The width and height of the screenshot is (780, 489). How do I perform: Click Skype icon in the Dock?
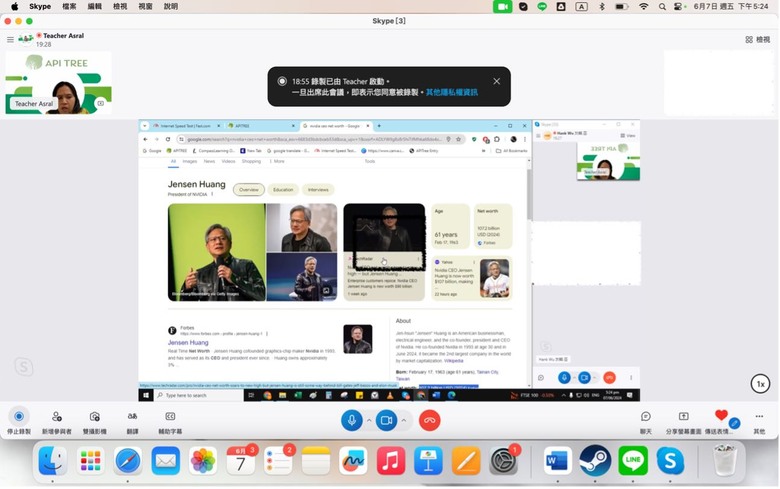[x=670, y=461]
